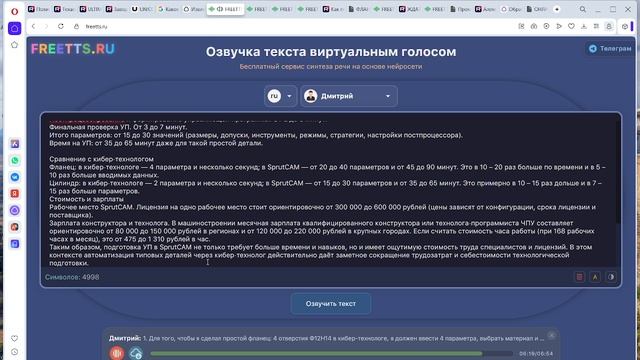
Task: View site security lock info
Action: (76, 26)
